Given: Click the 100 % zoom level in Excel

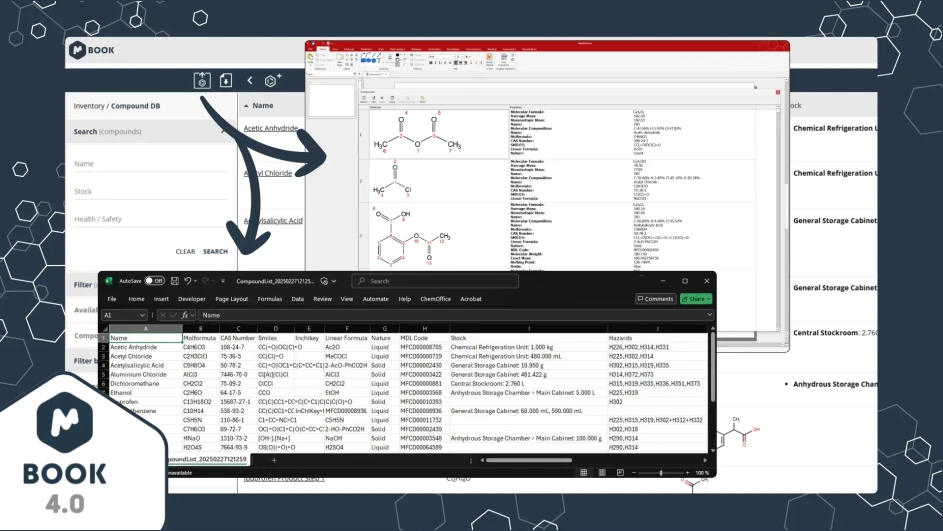Looking at the screenshot, I should point(702,473).
